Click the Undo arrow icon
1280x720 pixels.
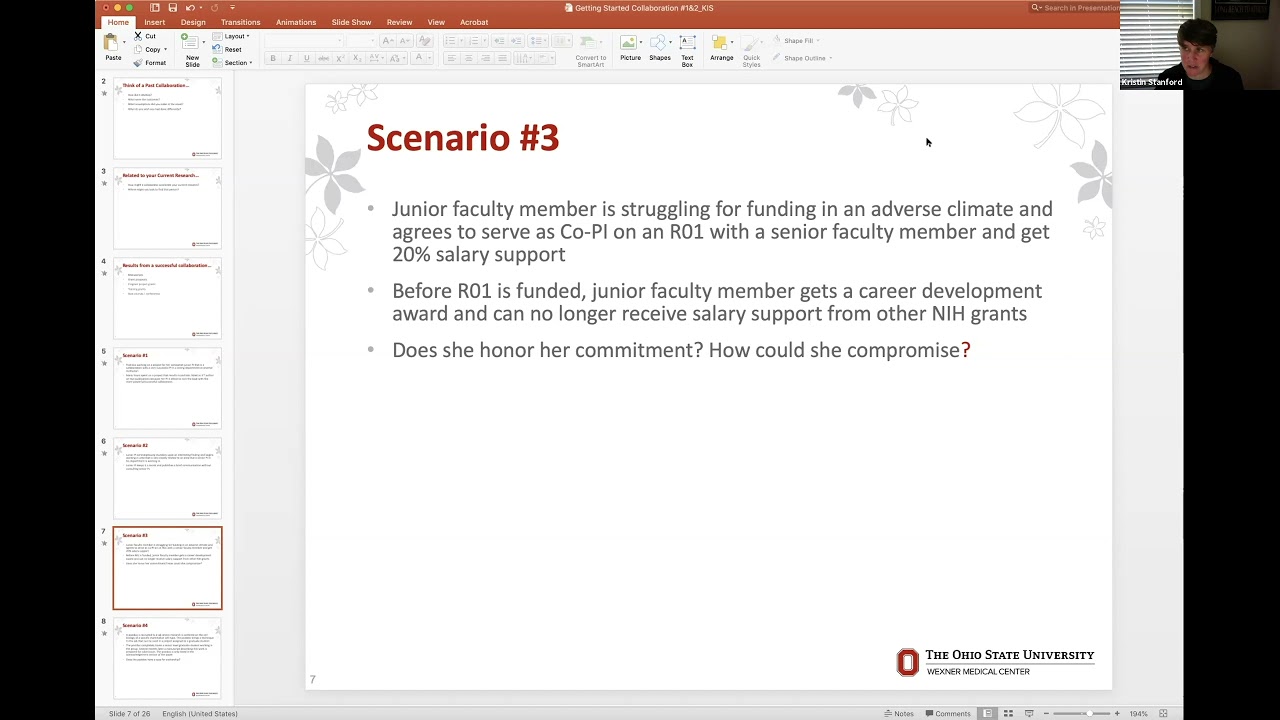tap(190, 7)
